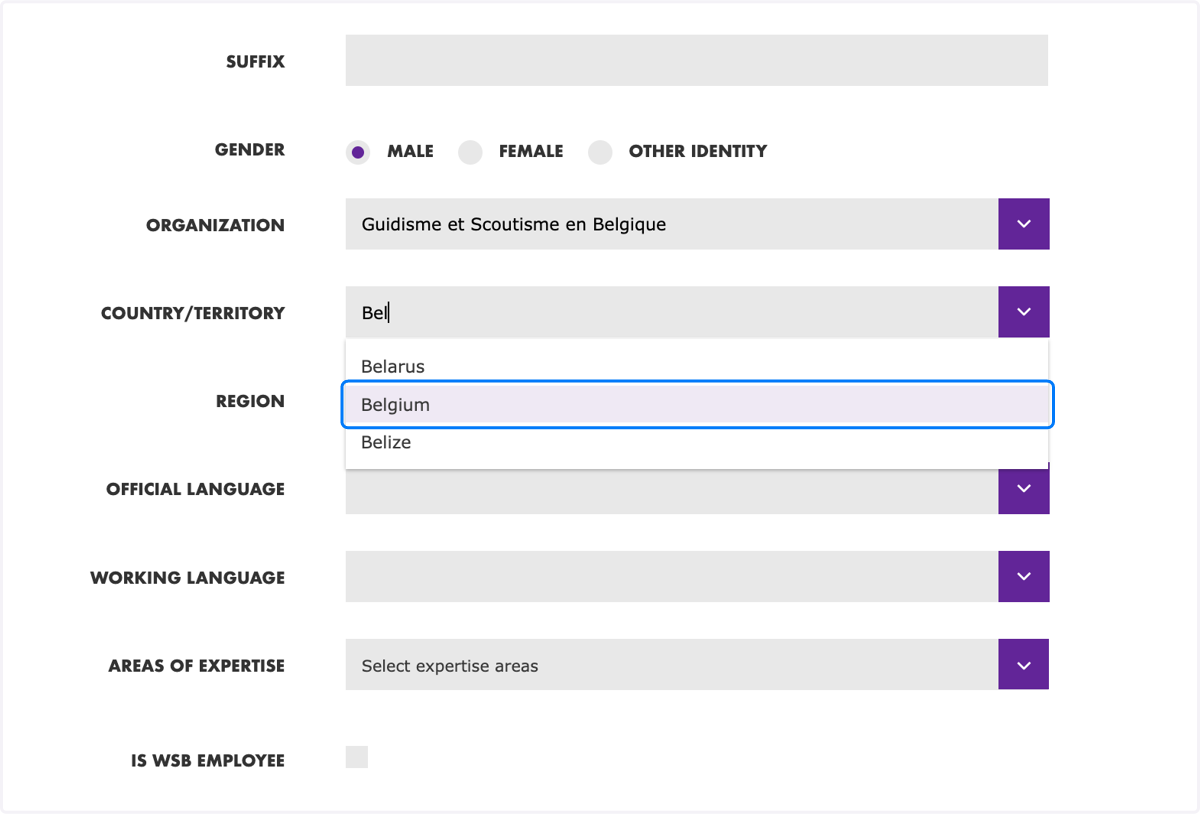Click the AREAS OF EXPERTISE label
Image resolution: width=1200 pixels, height=814 pixels.
tap(197, 666)
